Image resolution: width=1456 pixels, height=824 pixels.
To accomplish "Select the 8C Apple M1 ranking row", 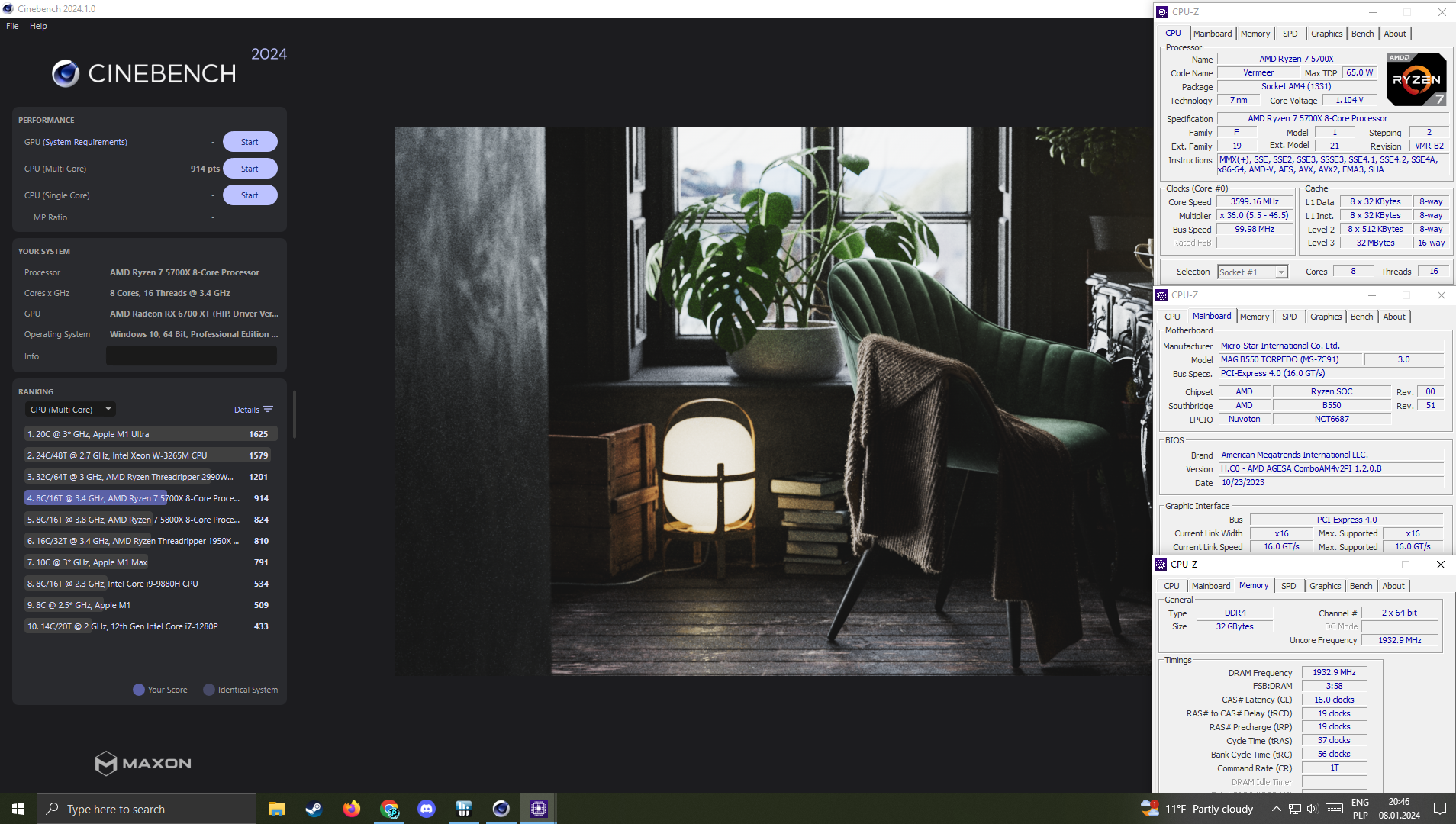I will (150, 605).
